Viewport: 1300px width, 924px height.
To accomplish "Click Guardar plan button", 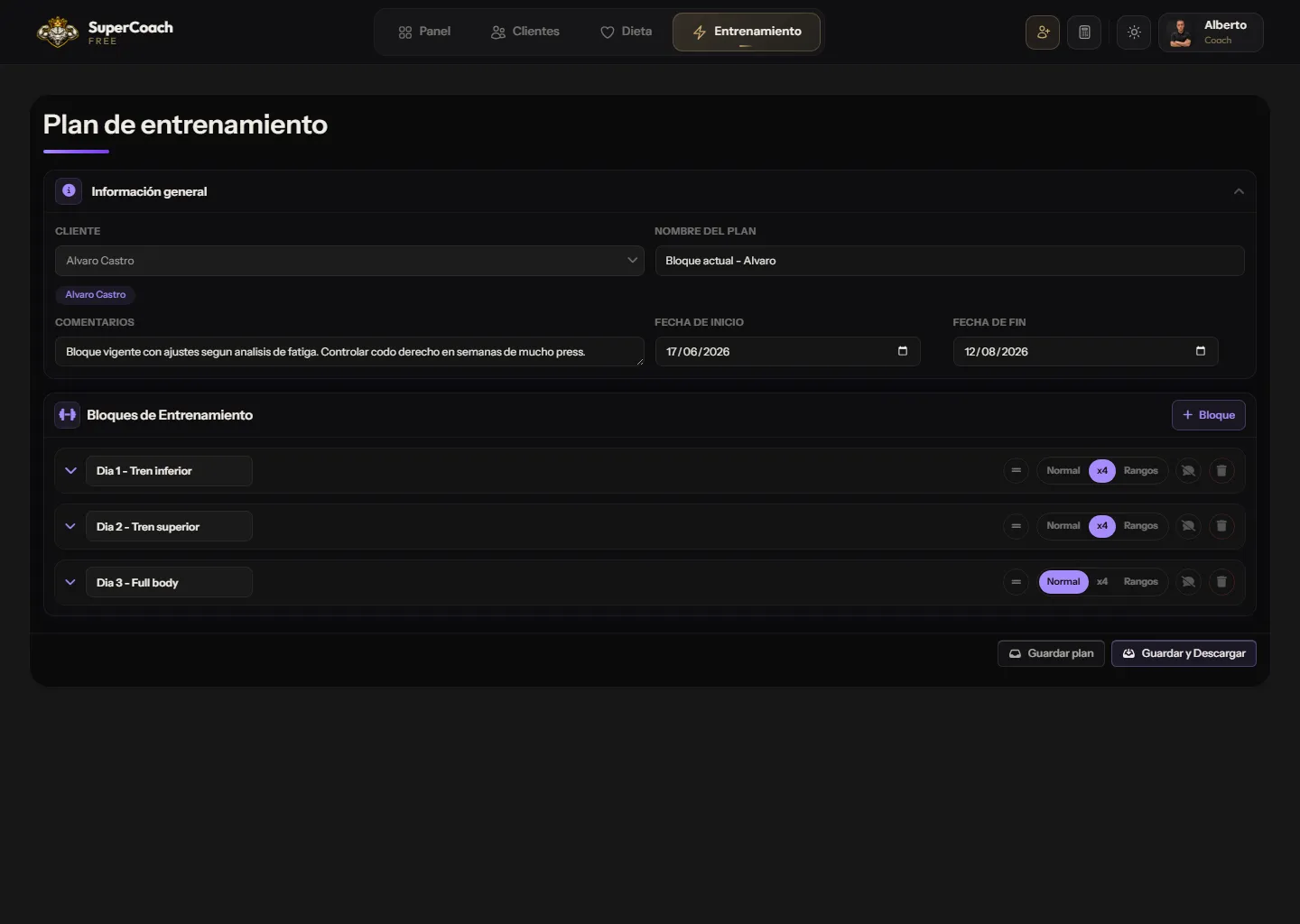I will 1051,653.
